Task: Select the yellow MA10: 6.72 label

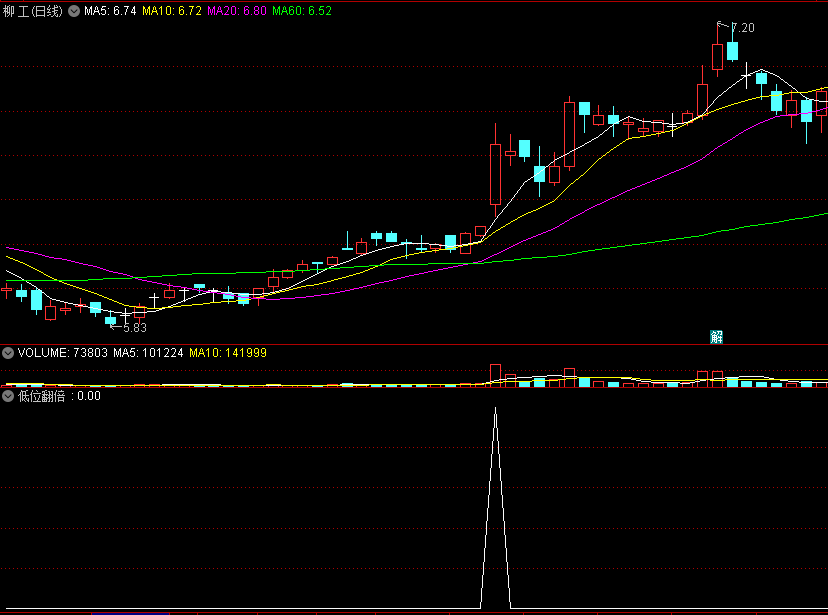Action: tap(172, 11)
